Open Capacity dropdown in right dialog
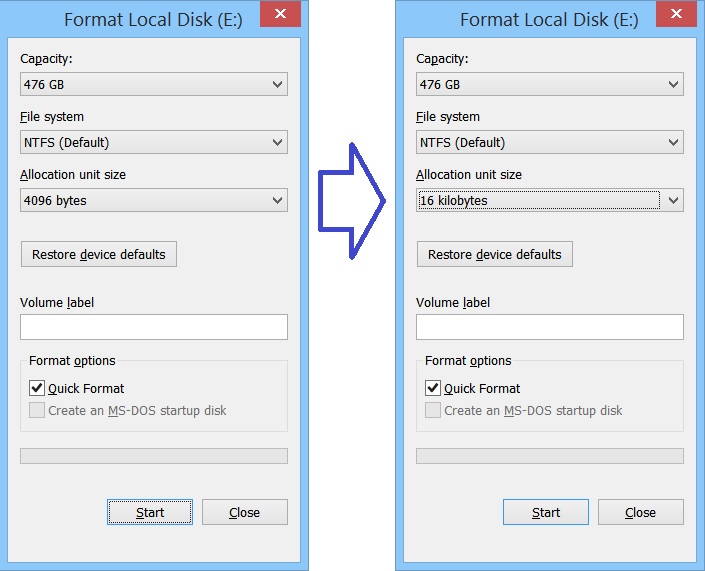Image resolution: width=705 pixels, height=571 pixels. tap(549, 84)
